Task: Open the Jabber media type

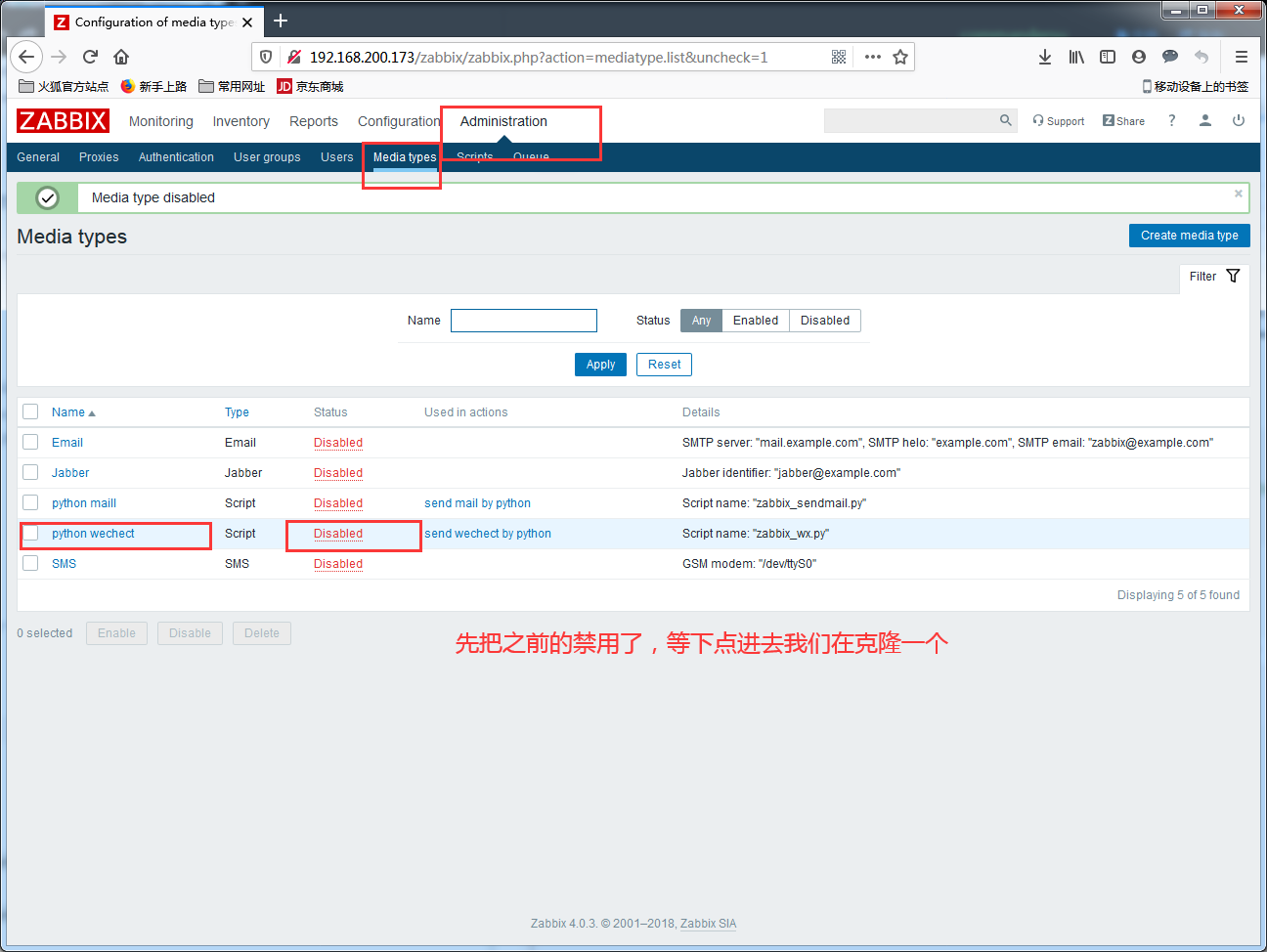Action: 70,473
